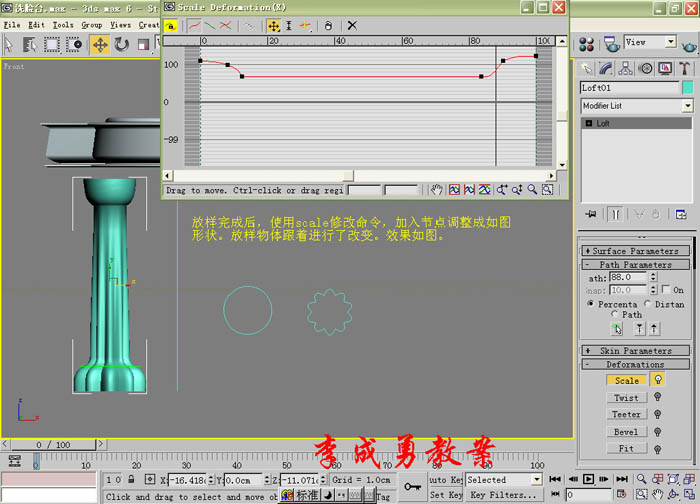The image size is (700, 504).
Task: Click the Loft01 object color swatch
Action: click(x=688, y=87)
